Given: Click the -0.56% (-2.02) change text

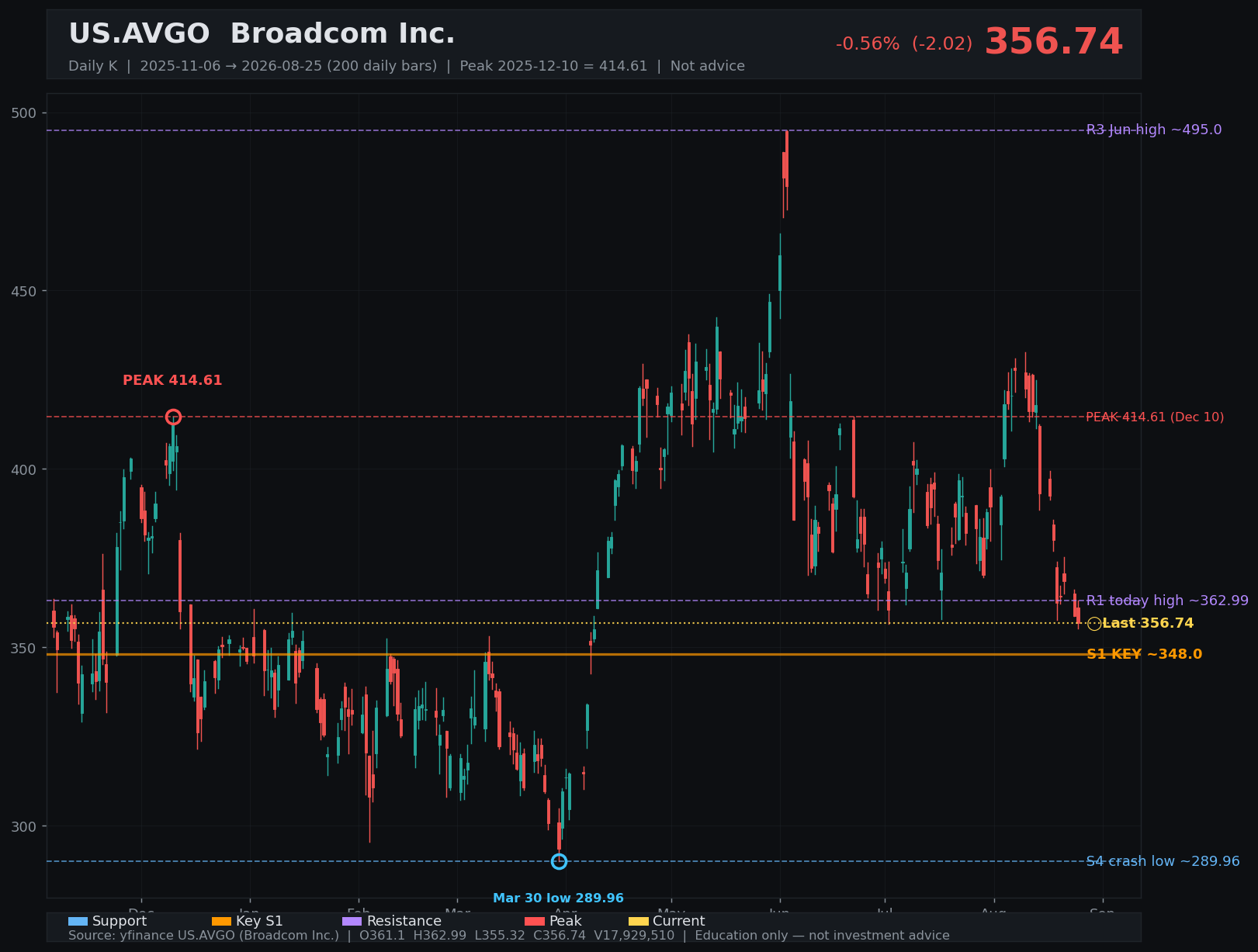Looking at the screenshot, I should pyautogui.click(x=903, y=44).
